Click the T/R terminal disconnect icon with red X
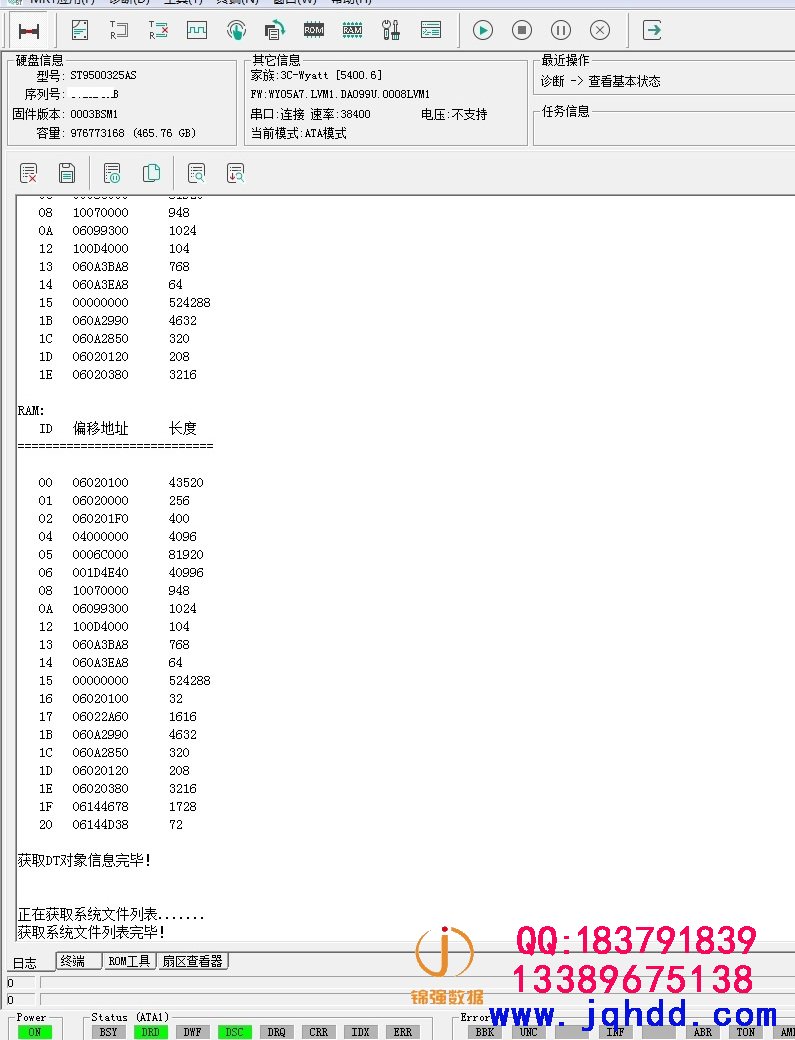795x1040 pixels. (x=158, y=30)
